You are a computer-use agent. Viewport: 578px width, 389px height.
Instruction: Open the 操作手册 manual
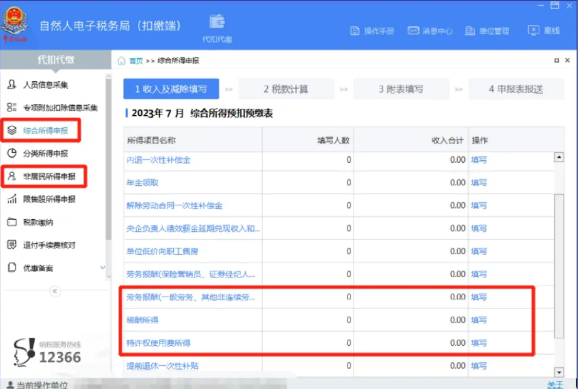(372, 31)
